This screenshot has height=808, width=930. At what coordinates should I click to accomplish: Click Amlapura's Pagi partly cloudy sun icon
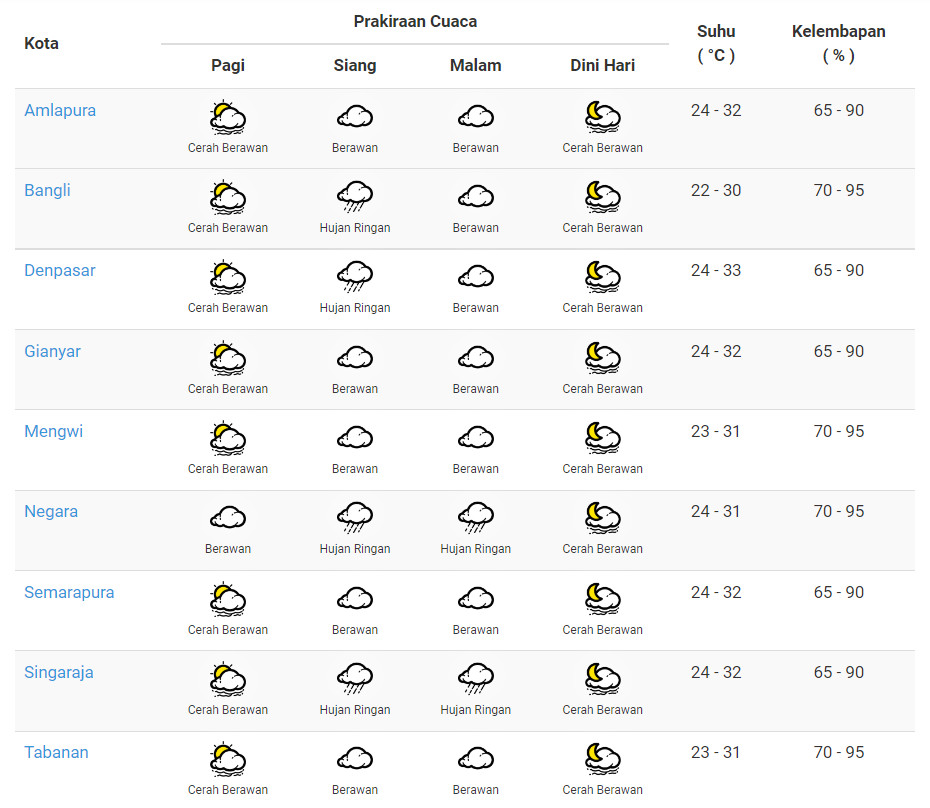click(x=228, y=118)
